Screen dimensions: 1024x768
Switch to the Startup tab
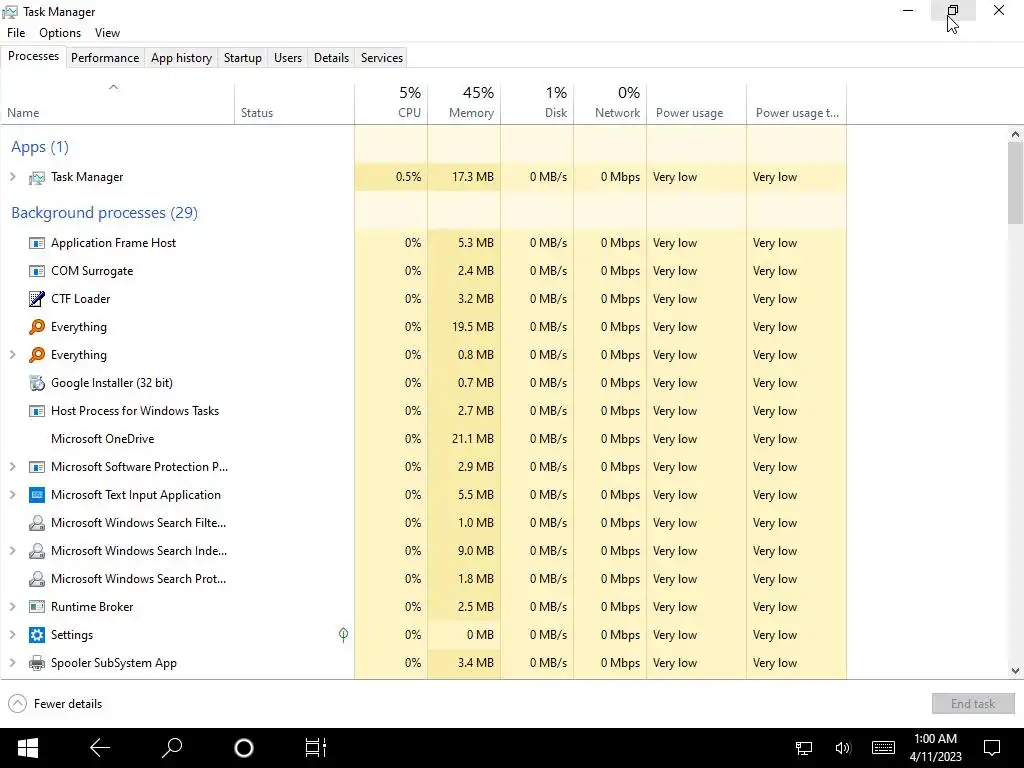243,57
